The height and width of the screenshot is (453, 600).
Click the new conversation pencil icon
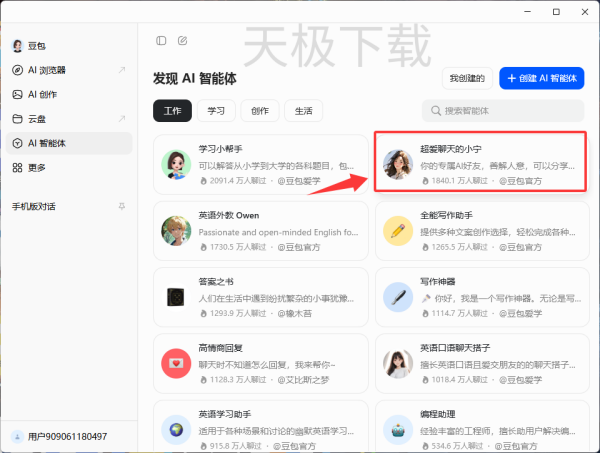182,41
